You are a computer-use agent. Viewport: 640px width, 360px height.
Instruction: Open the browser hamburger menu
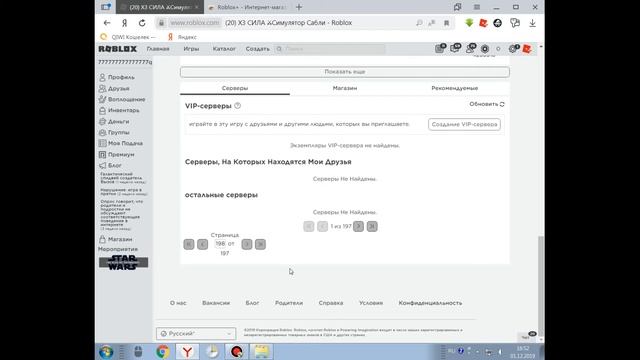pos(477,7)
